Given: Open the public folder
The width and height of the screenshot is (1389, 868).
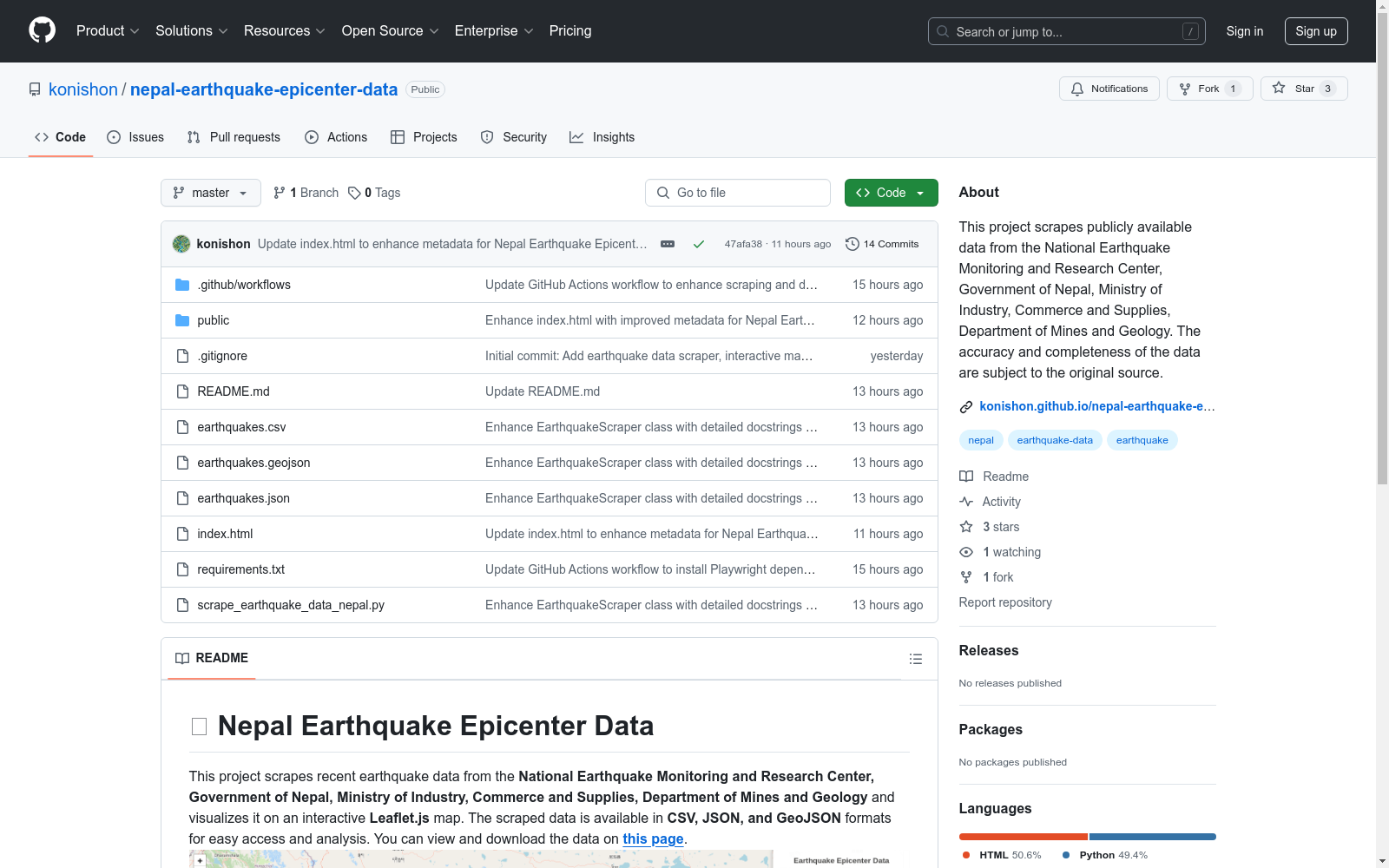Looking at the screenshot, I should pos(214,320).
